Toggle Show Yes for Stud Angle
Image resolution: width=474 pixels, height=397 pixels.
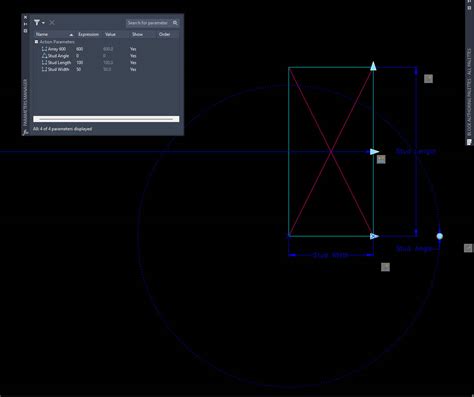(133, 56)
